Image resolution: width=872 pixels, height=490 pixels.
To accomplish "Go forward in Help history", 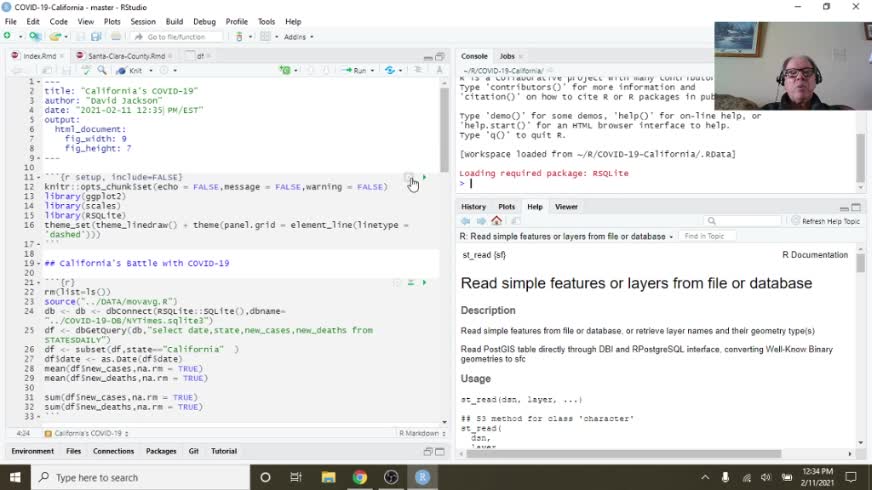I will click(481, 221).
